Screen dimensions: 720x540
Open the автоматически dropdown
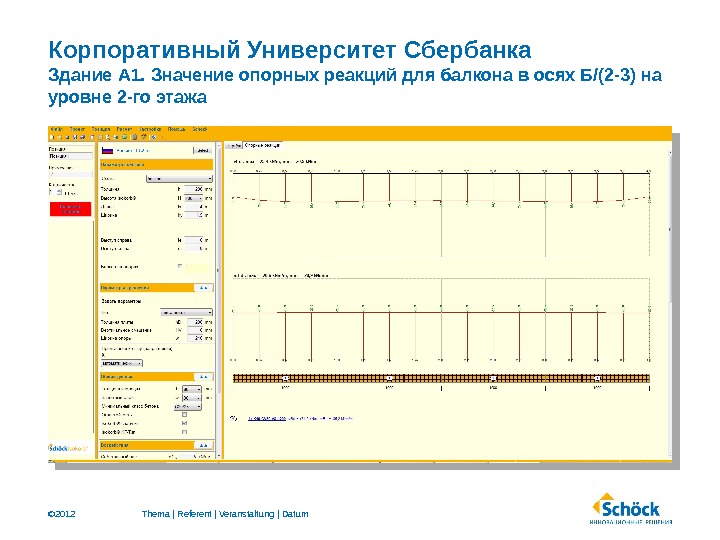pyautogui.click(x=122, y=363)
